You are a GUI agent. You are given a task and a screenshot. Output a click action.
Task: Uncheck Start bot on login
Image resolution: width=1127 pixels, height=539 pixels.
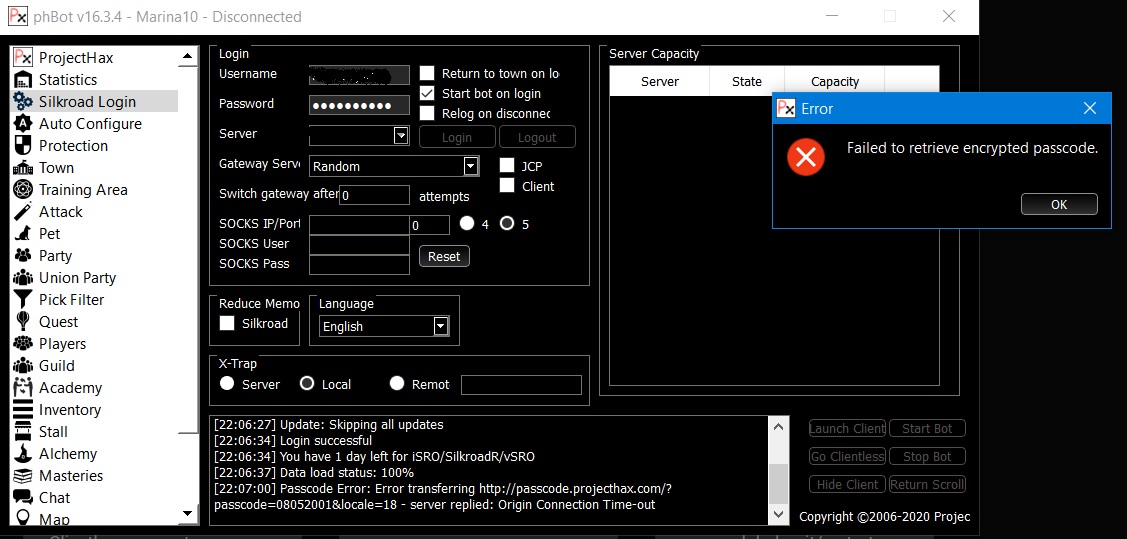[427, 93]
